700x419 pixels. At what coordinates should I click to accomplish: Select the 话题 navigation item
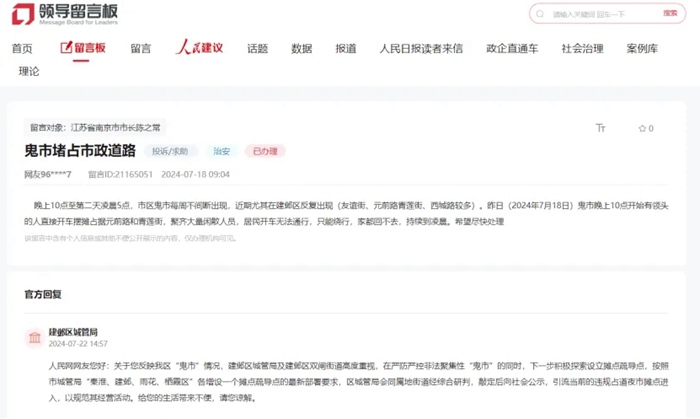258,48
